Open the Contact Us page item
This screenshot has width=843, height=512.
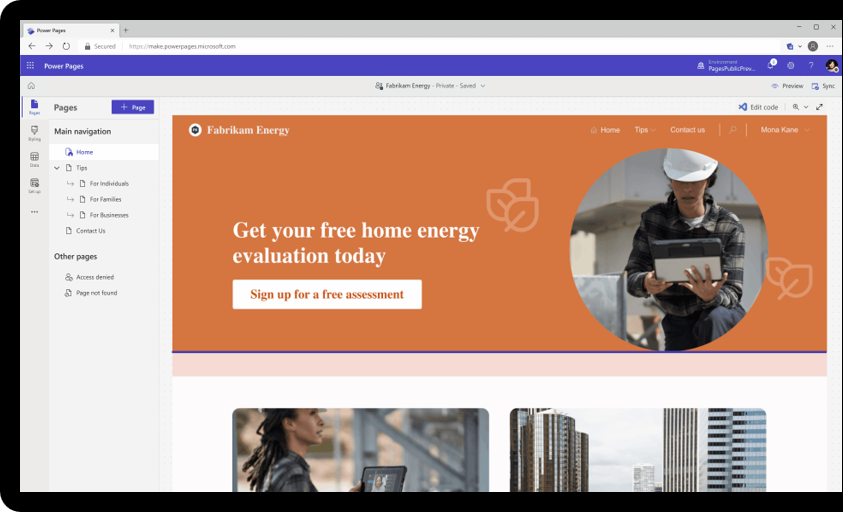[x=90, y=231]
